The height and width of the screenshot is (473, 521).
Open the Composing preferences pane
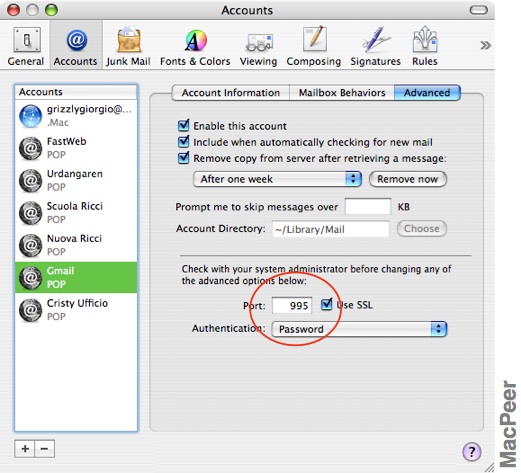[314, 46]
